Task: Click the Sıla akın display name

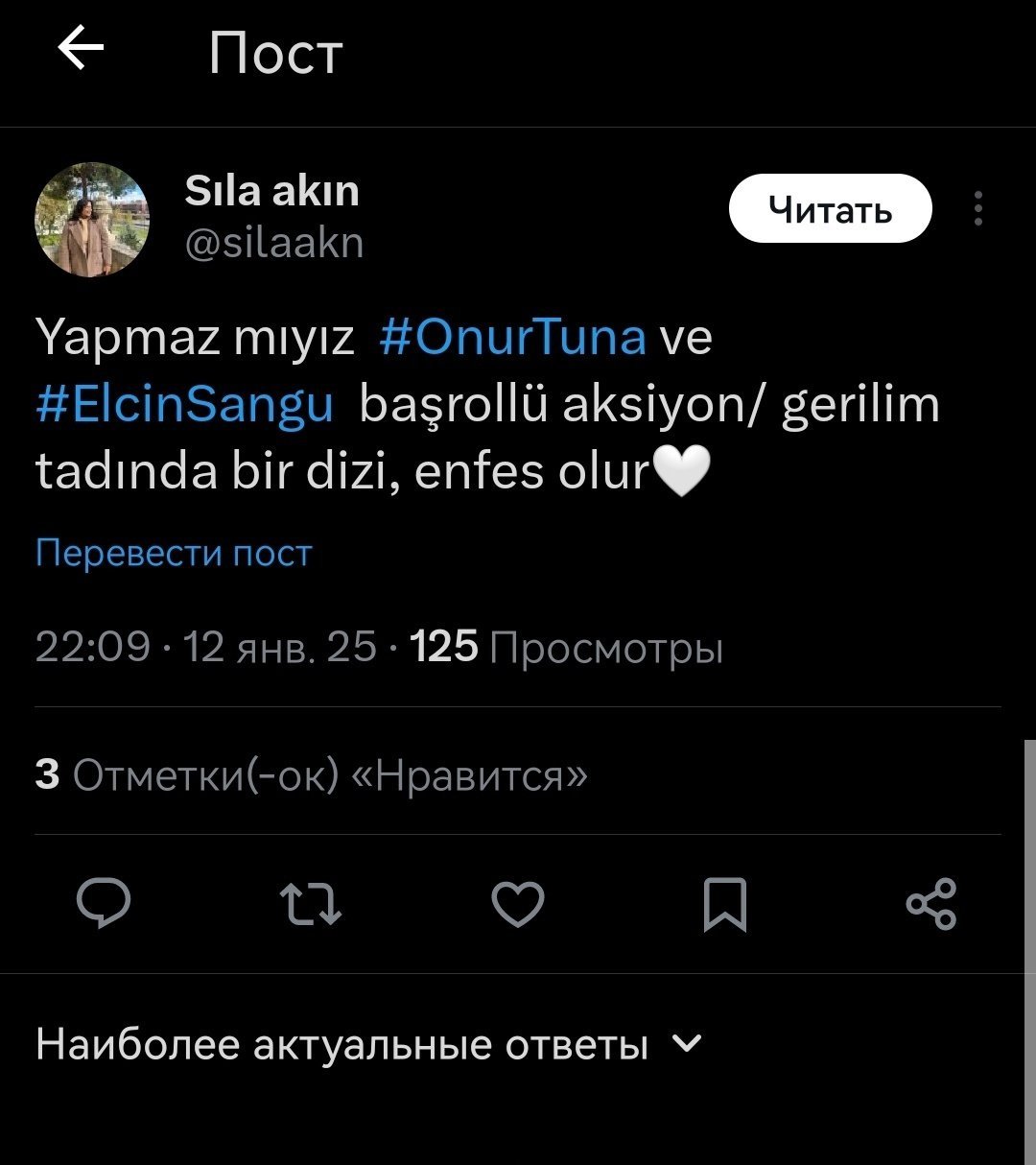Action: click(x=271, y=191)
